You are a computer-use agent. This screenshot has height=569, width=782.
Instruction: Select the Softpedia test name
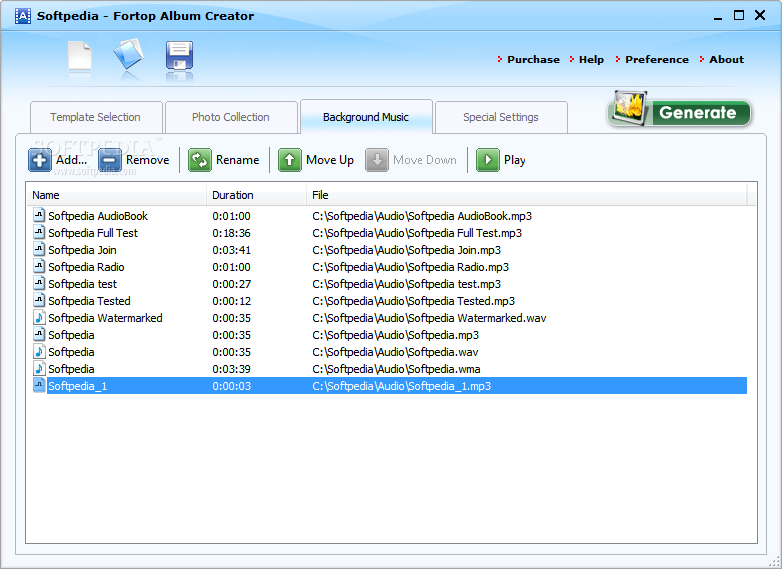tap(82, 284)
